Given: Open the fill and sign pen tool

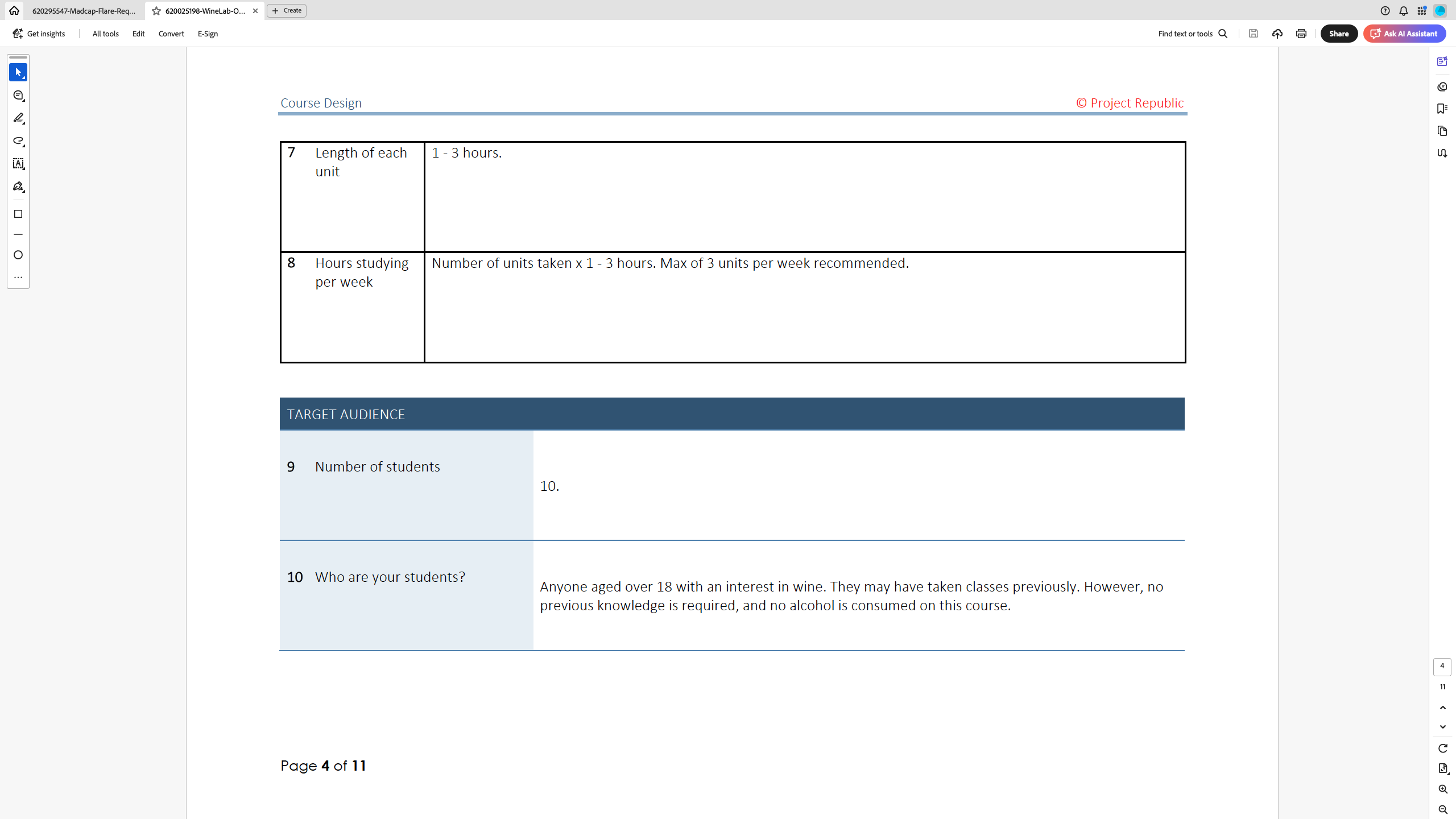Looking at the screenshot, I should pos(18,187).
